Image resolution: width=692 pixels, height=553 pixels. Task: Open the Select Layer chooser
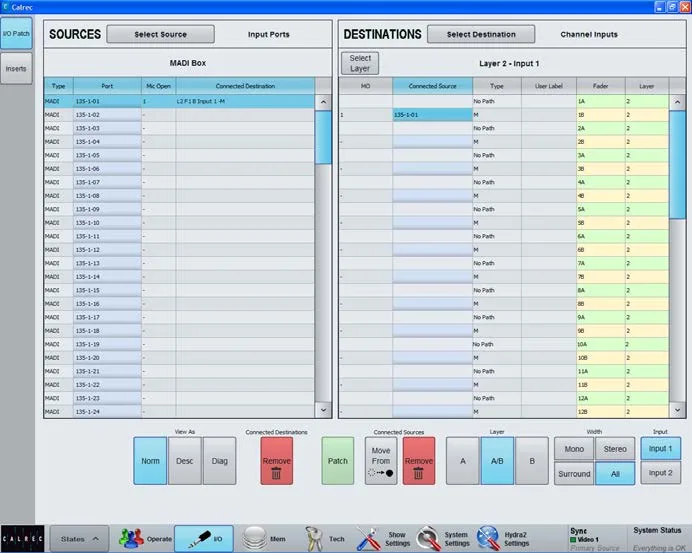coord(360,63)
